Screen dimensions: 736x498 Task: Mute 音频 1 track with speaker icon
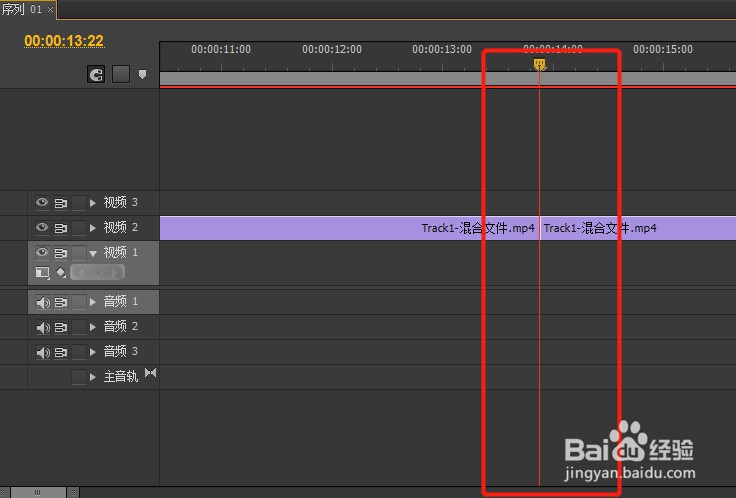(43, 302)
